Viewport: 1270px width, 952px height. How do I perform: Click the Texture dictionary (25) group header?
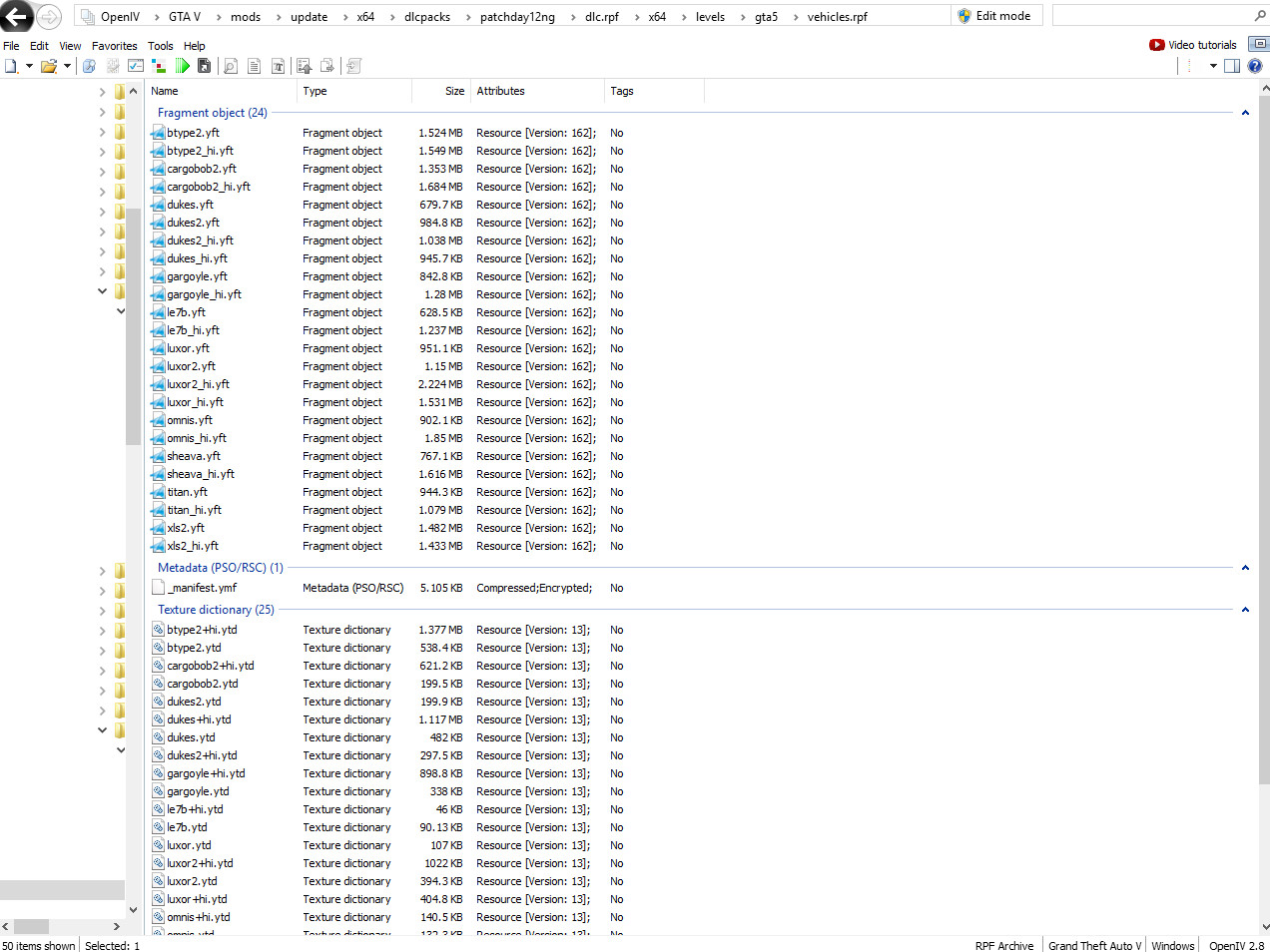[216, 610]
